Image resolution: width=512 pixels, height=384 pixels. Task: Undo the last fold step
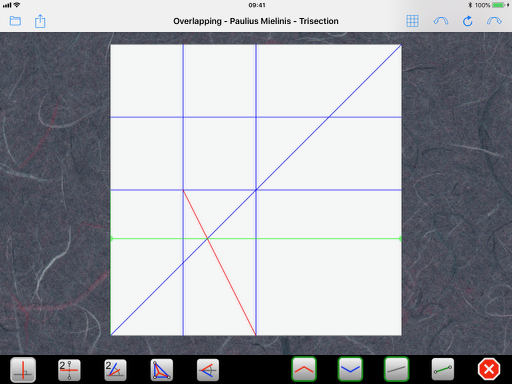click(441, 21)
